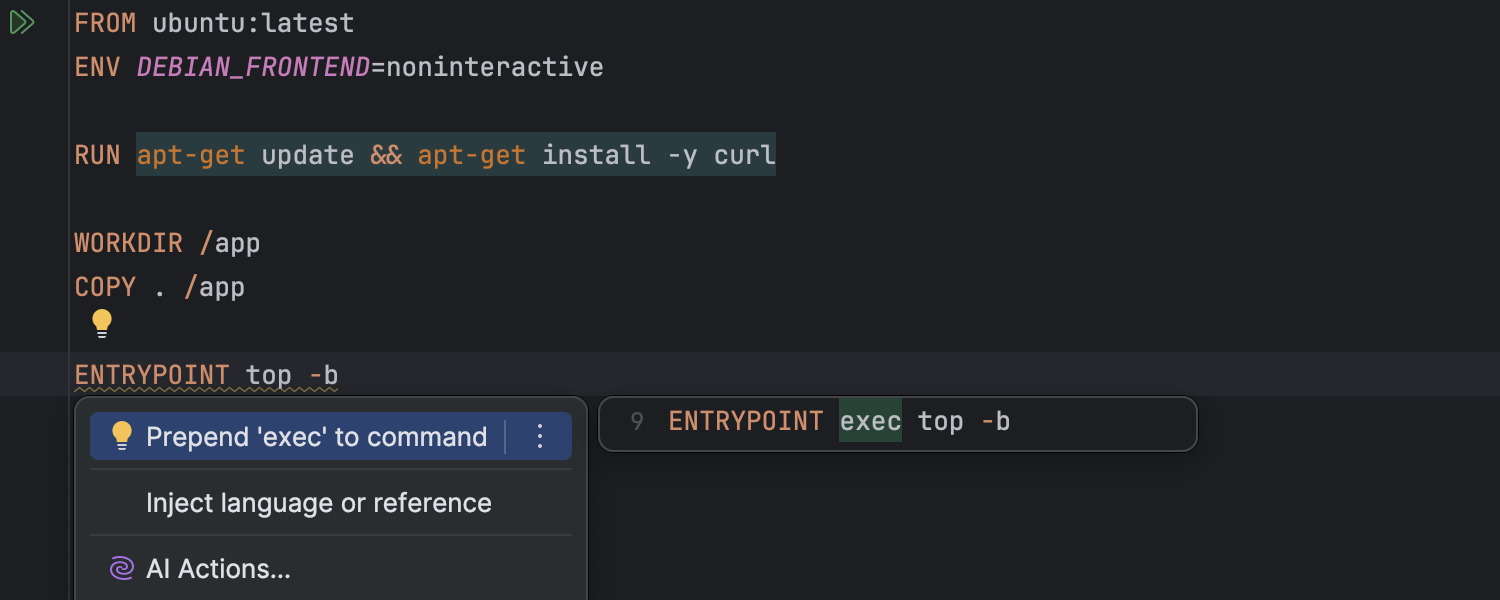Click the lightbulb icon beside Prepend 'exec'

click(x=122, y=436)
